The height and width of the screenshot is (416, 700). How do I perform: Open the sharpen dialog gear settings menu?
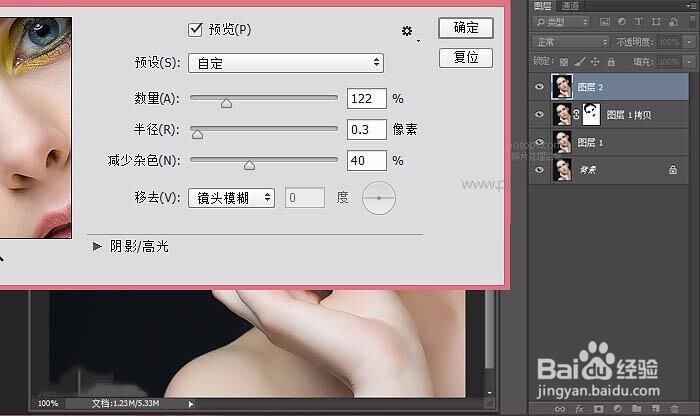click(408, 31)
